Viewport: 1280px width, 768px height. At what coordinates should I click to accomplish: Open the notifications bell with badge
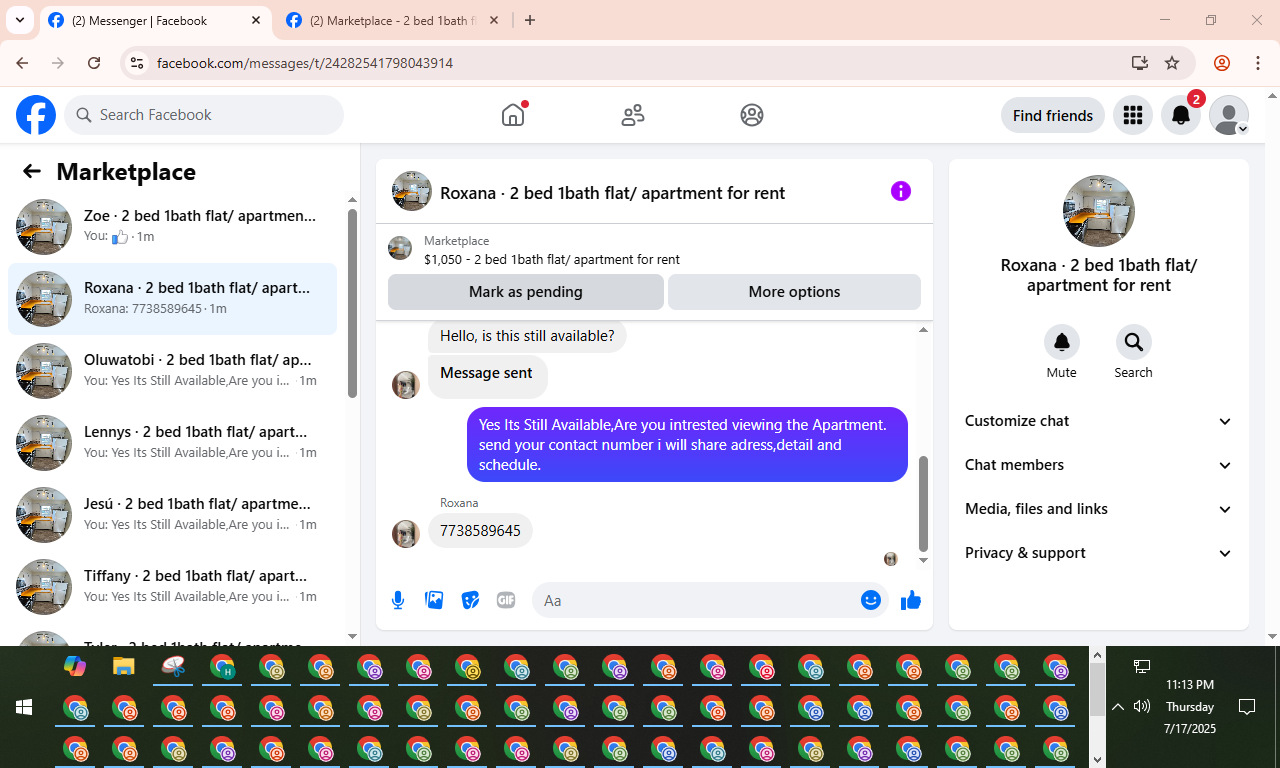1181,115
